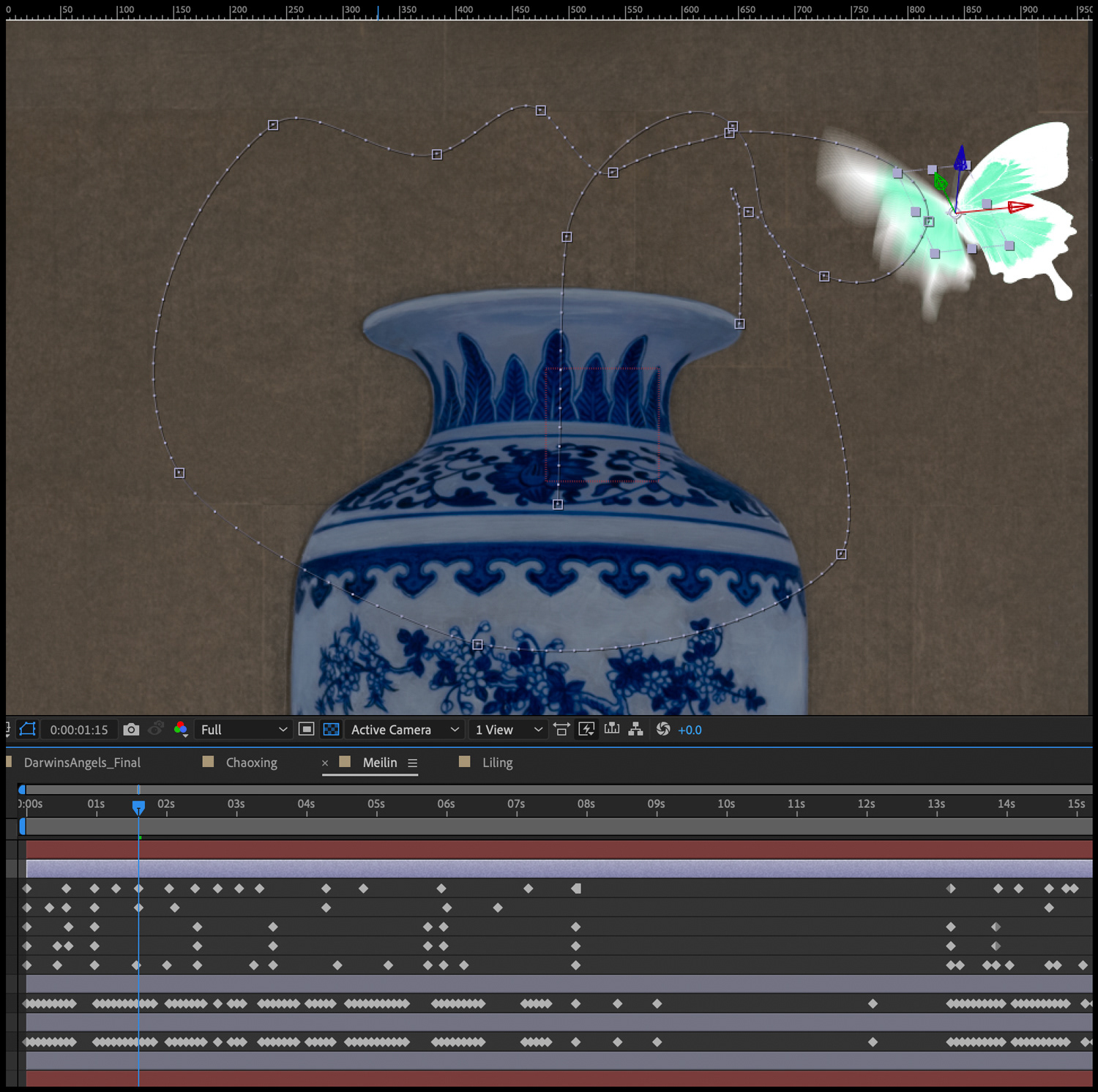The height and width of the screenshot is (1092, 1098).
Task: Click the Show Snapshot icon
Action: [156, 729]
